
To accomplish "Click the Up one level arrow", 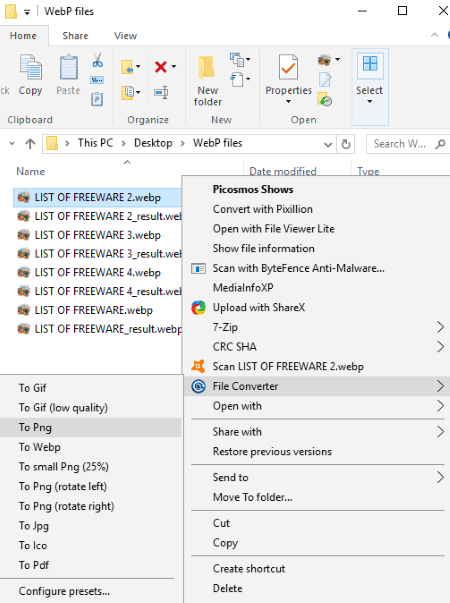I will point(30,144).
